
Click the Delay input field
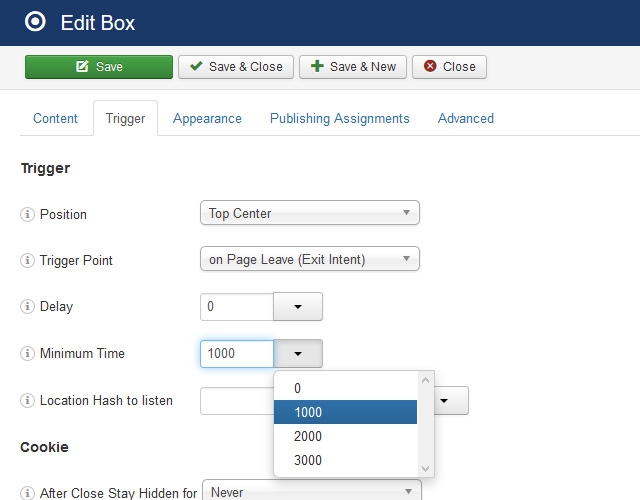237,307
